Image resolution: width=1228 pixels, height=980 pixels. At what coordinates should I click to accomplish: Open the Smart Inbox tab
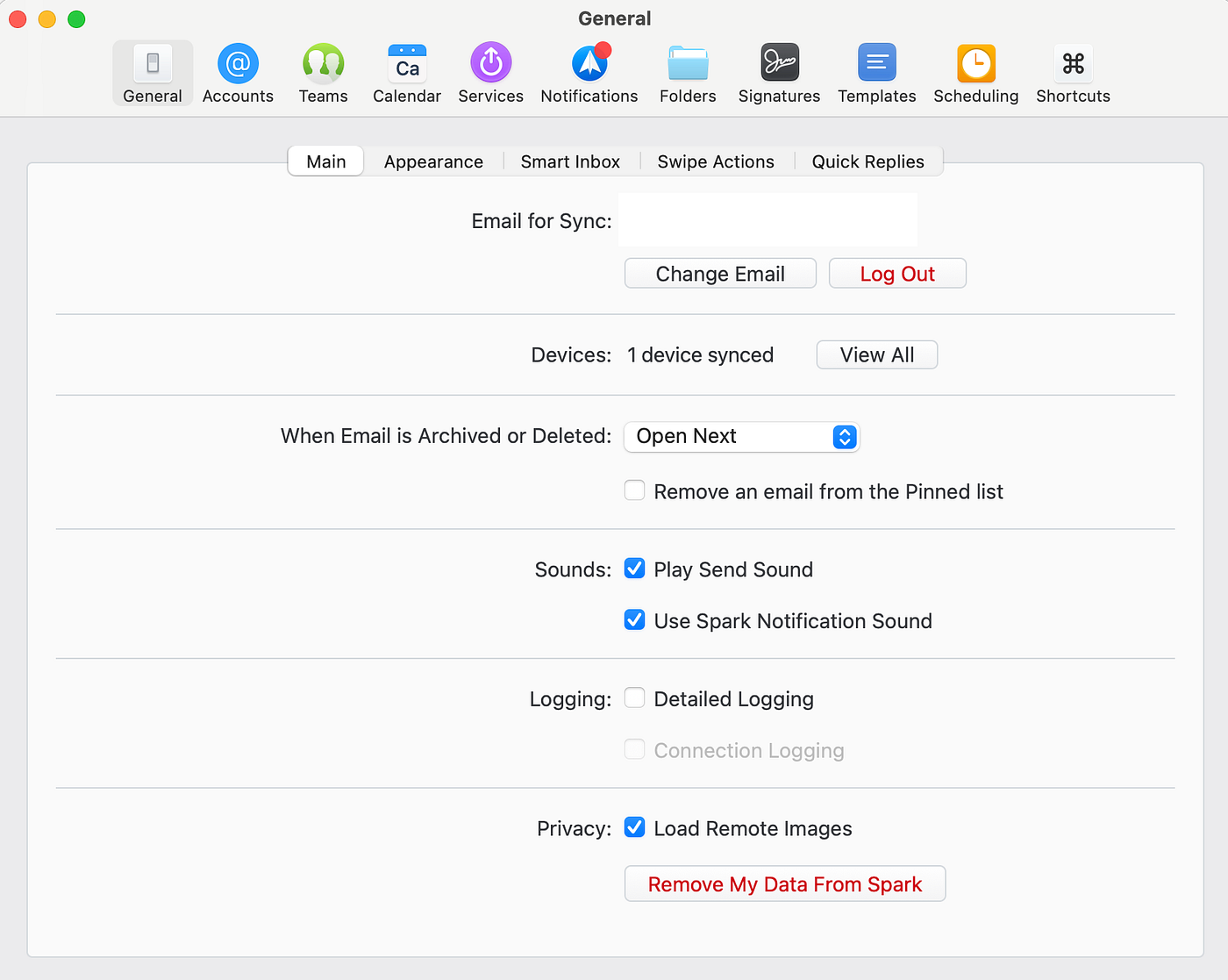coord(570,161)
